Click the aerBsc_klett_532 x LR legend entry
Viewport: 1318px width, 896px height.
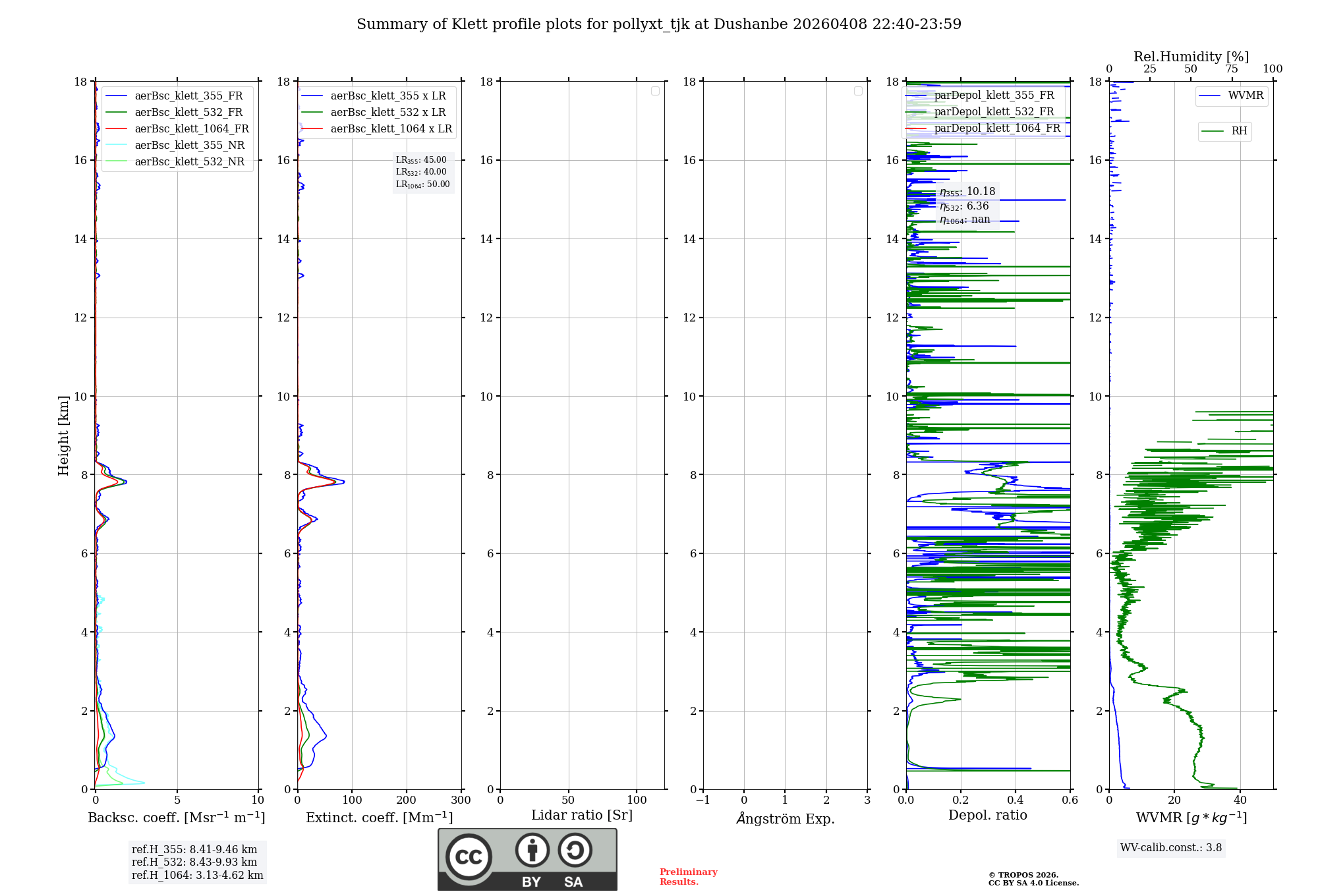tap(387, 113)
